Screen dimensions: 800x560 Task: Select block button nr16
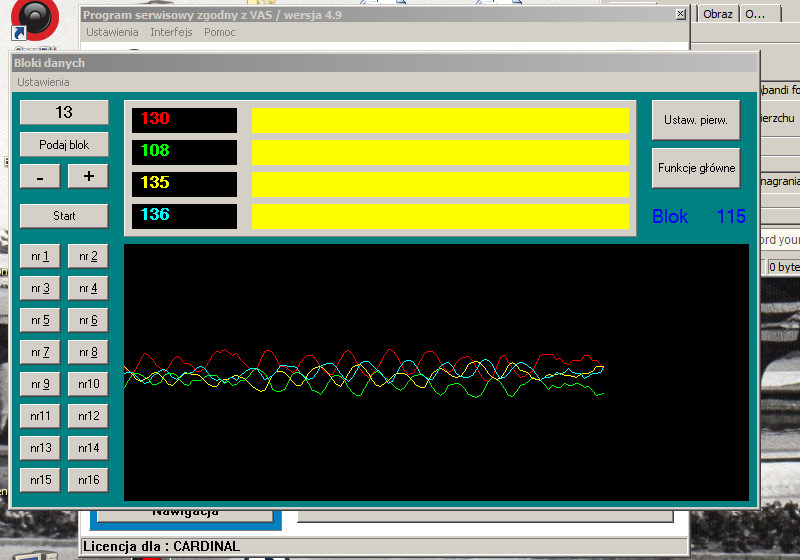(x=88, y=480)
